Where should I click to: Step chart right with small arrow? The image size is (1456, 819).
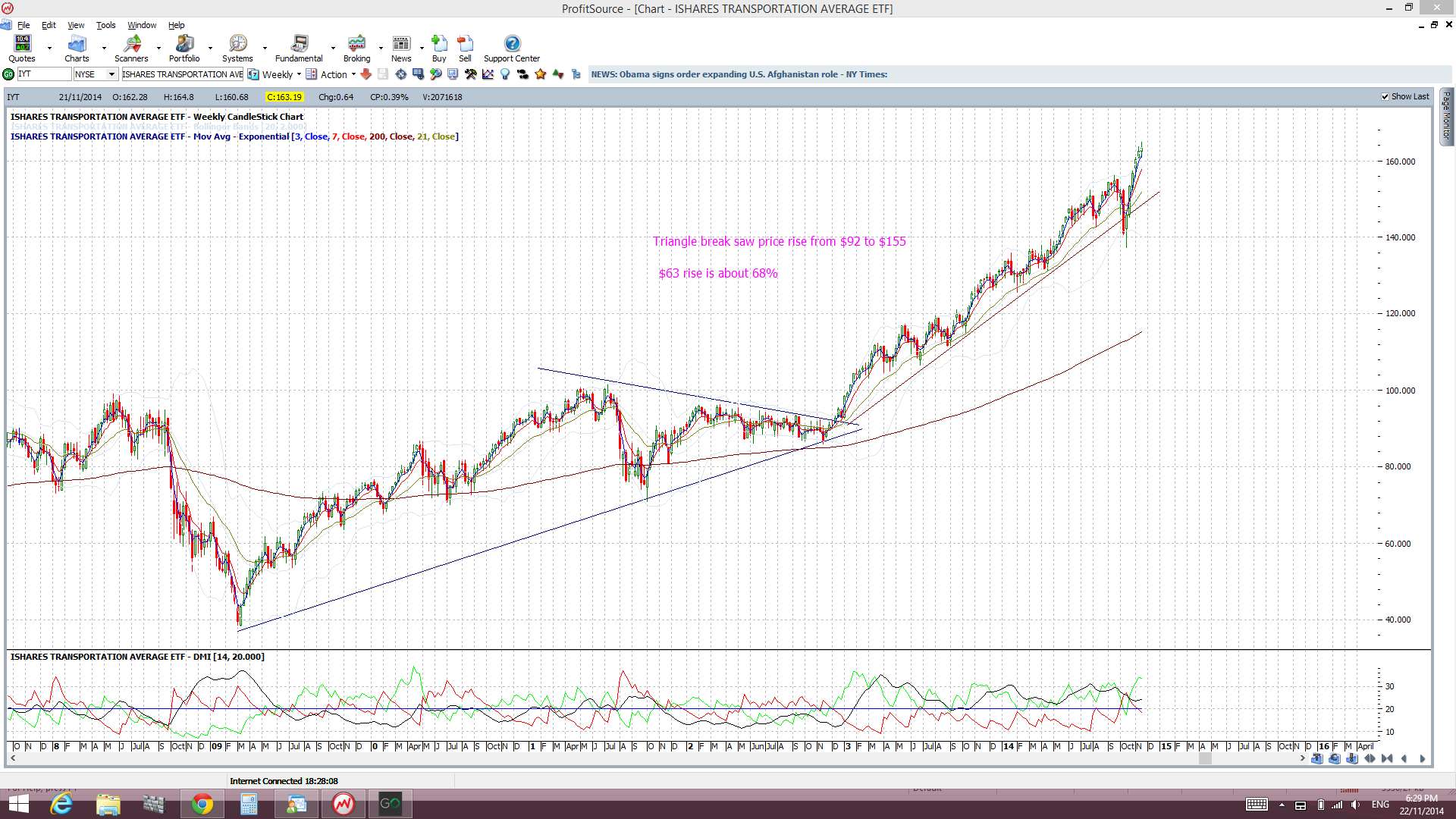tap(1423, 758)
